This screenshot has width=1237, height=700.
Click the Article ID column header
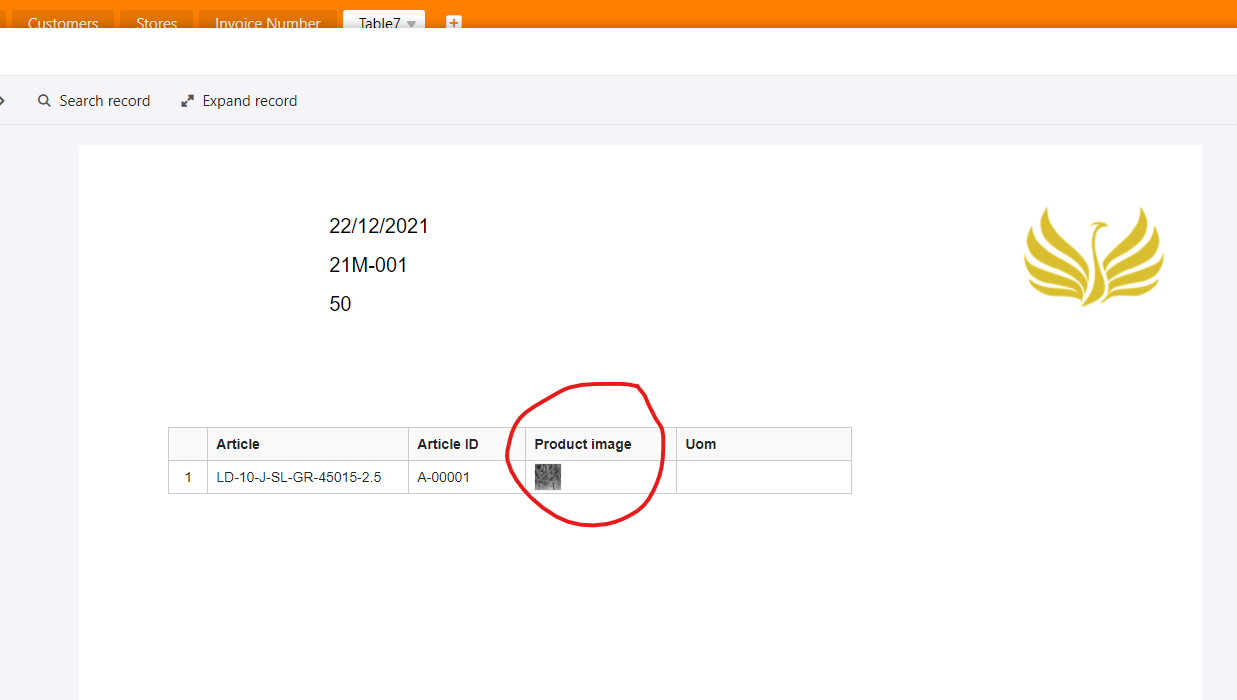pyautogui.click(x=448, y=444)
